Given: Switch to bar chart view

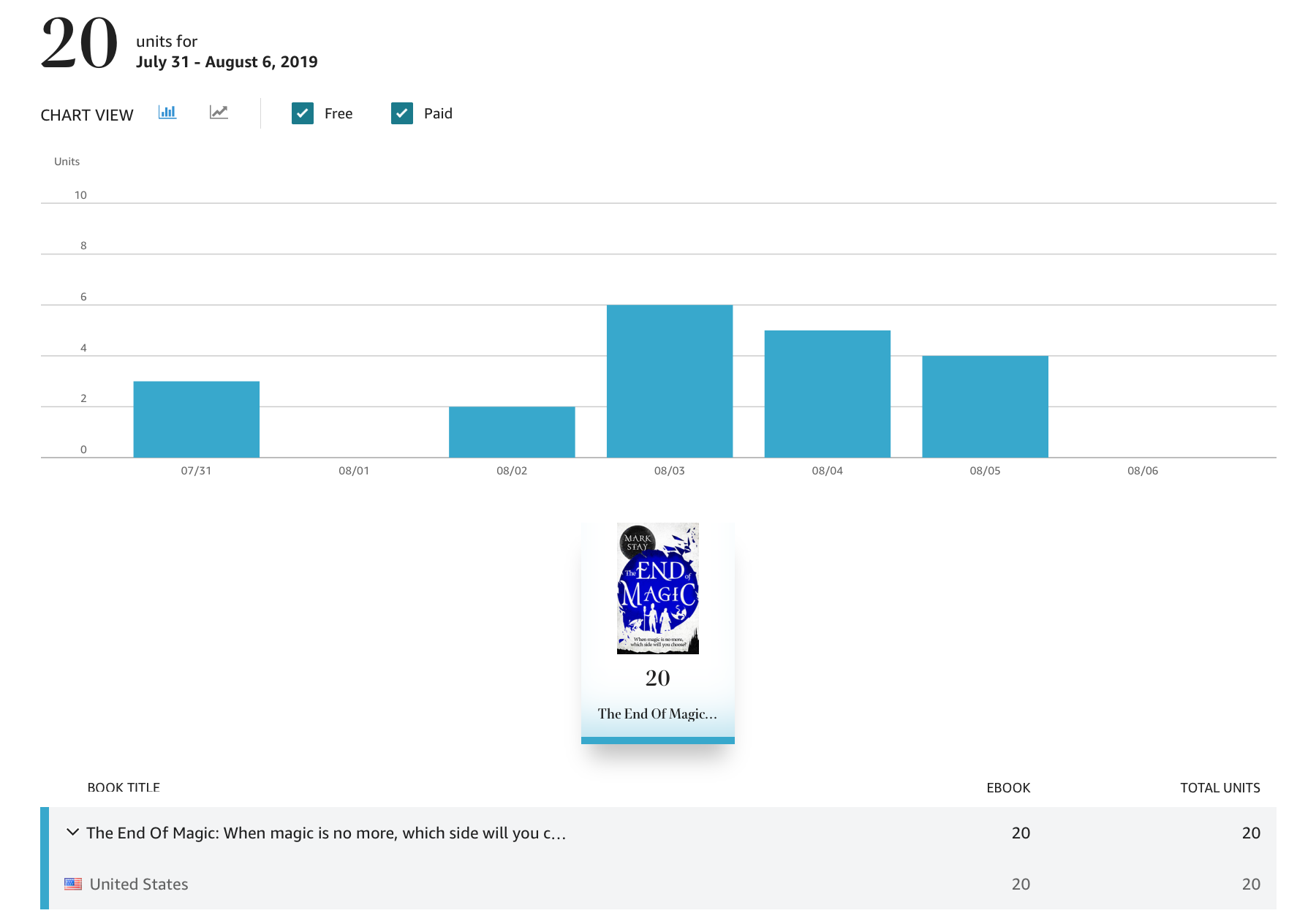Looking at the screenshot, I should coord(167,113).
